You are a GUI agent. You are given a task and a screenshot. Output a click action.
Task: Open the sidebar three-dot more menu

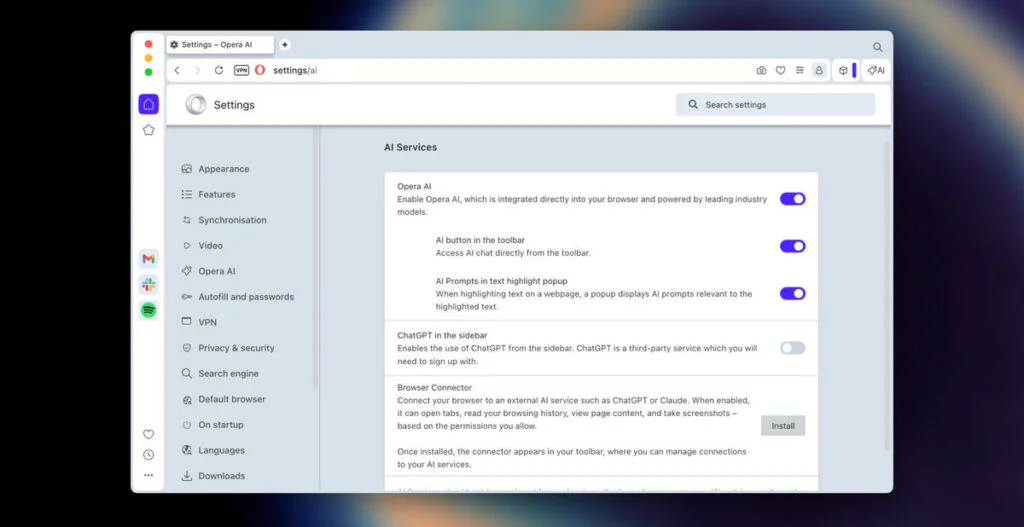148,475
